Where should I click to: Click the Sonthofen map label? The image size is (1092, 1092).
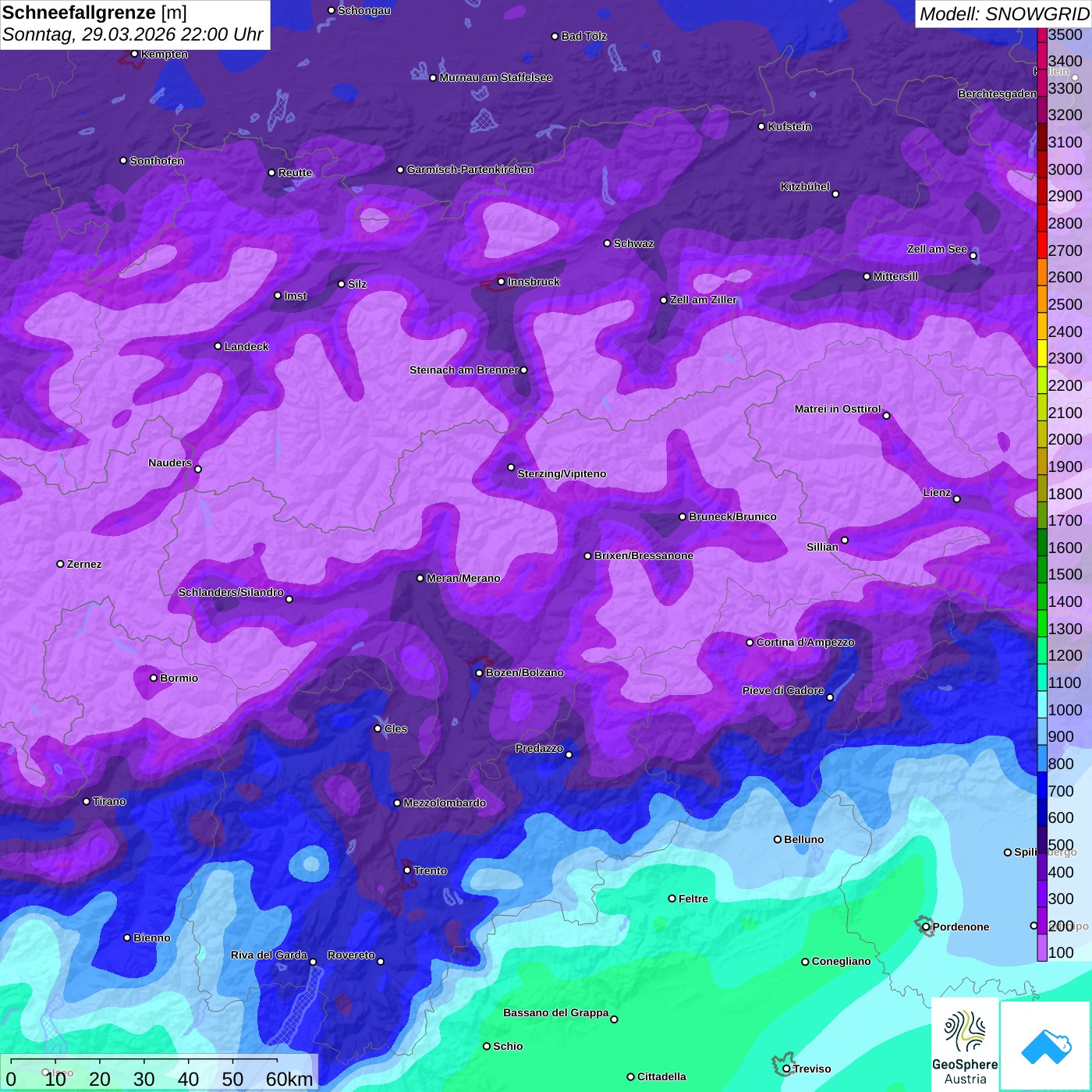pos(157,161)
